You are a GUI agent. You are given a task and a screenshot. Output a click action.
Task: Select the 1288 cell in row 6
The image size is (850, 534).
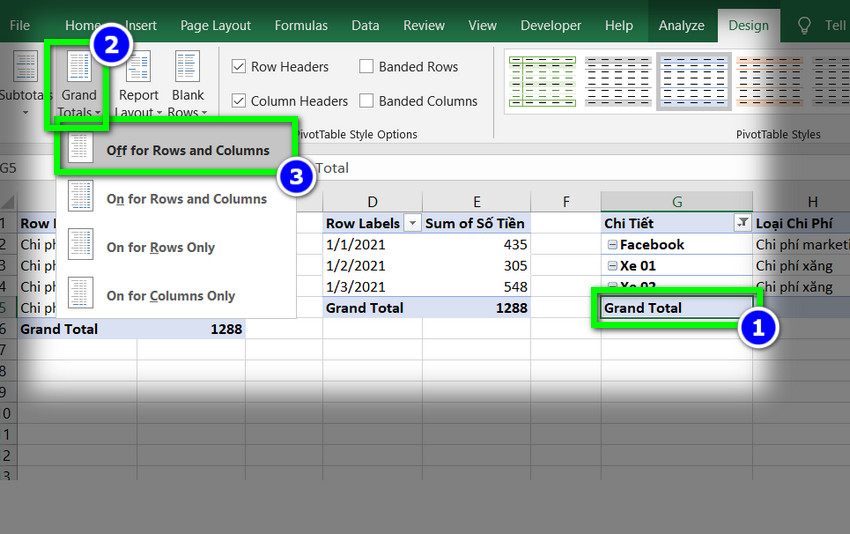click(x=191, y=329)
